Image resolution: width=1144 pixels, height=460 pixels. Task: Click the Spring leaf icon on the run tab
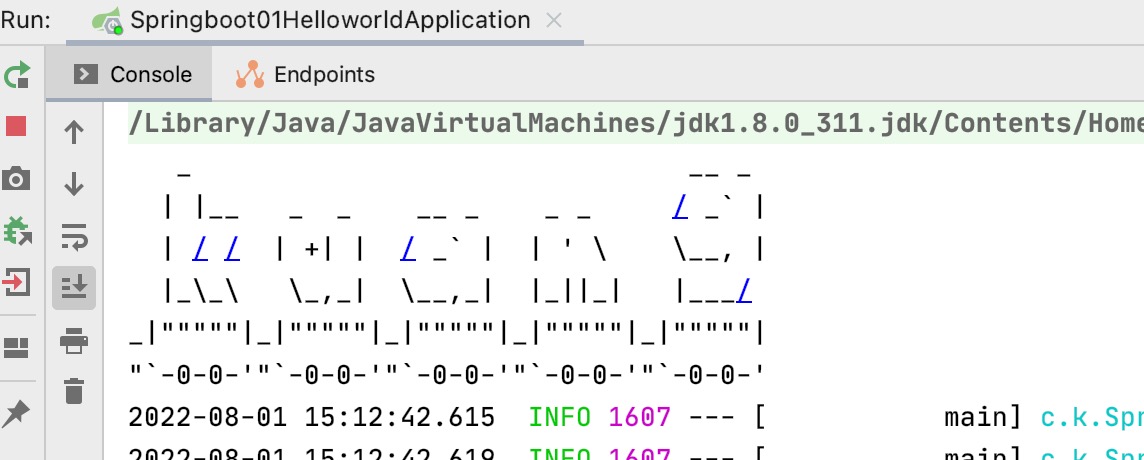(107, 20)
